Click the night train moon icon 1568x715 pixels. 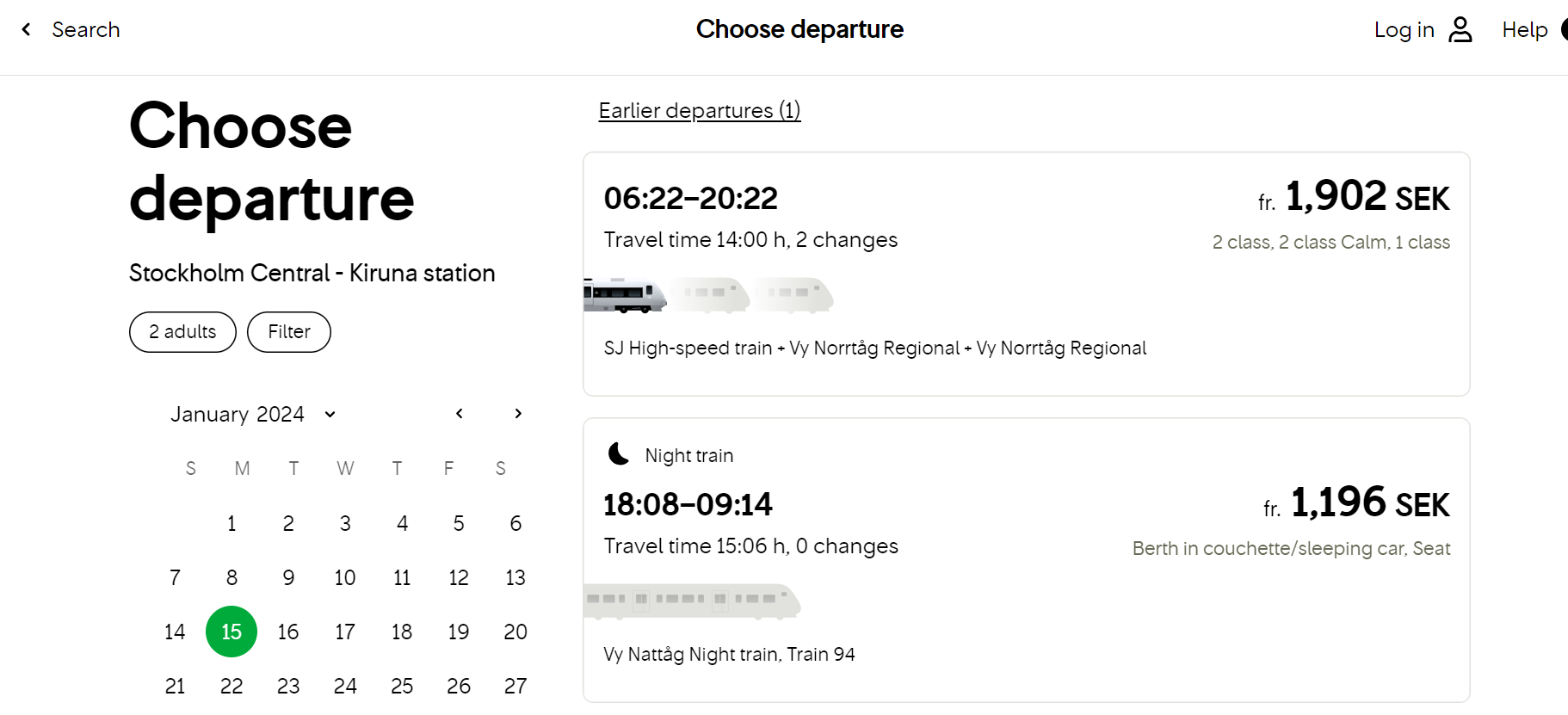(619, 453)
